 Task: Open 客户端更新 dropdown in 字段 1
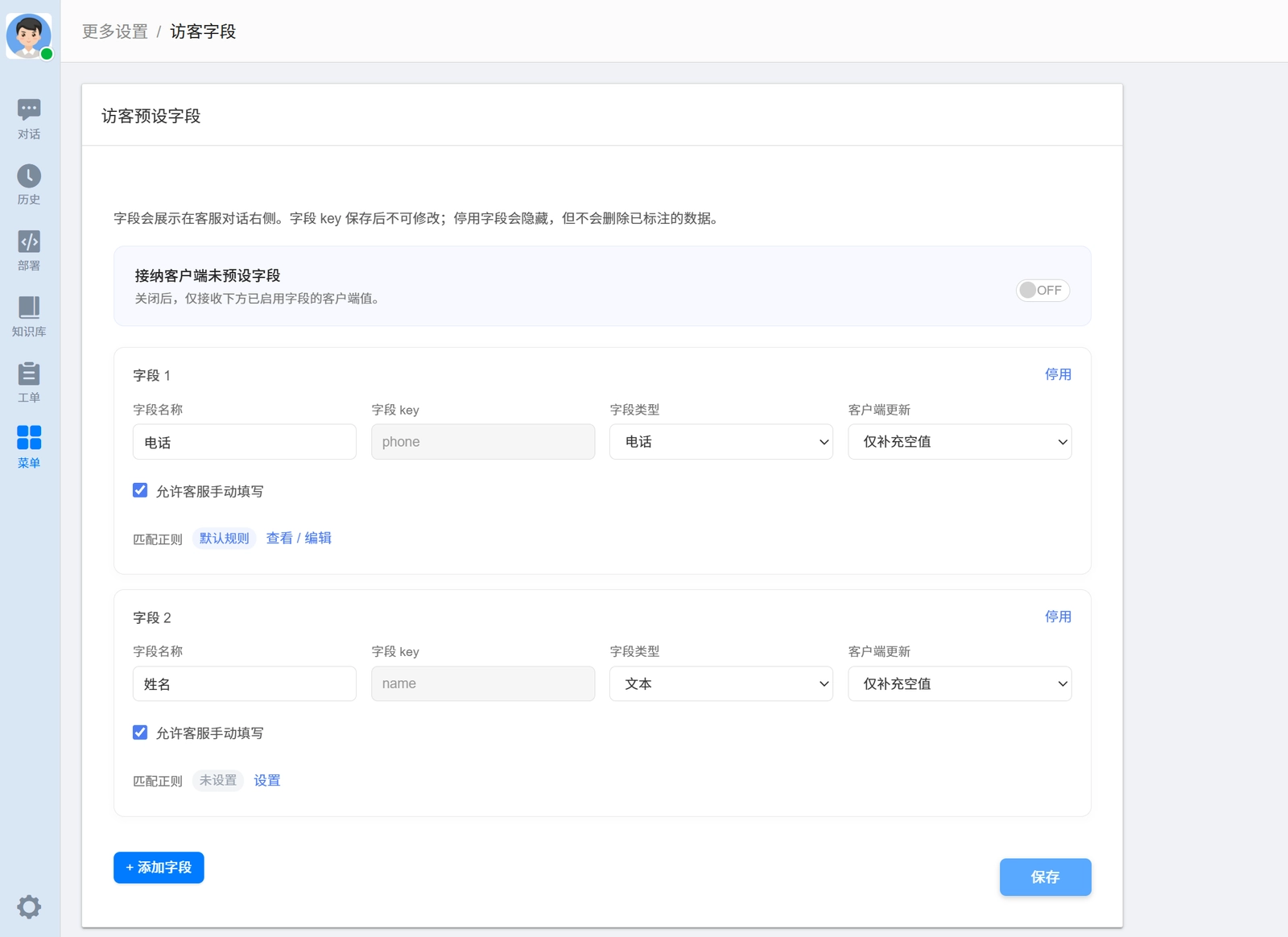960,442
